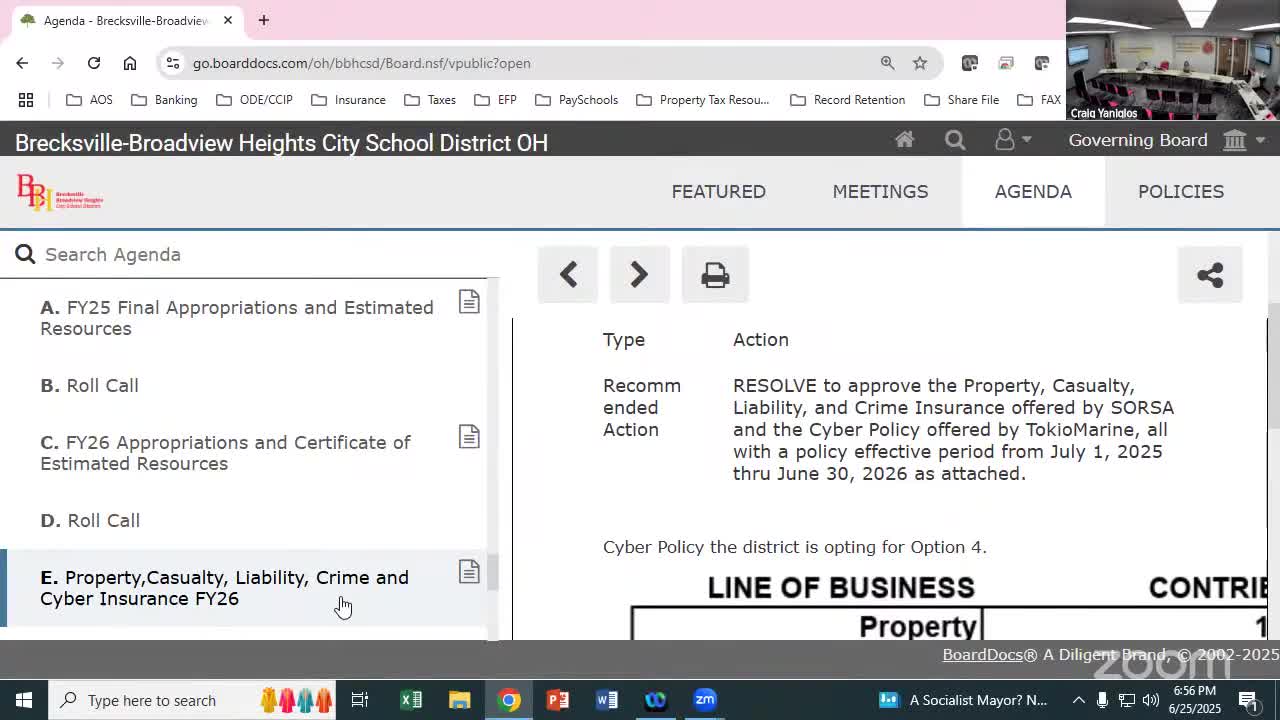Bookmark this page with star icon
The height and width of the screenshot is (720, 1280).
click(x=920, y=63)
